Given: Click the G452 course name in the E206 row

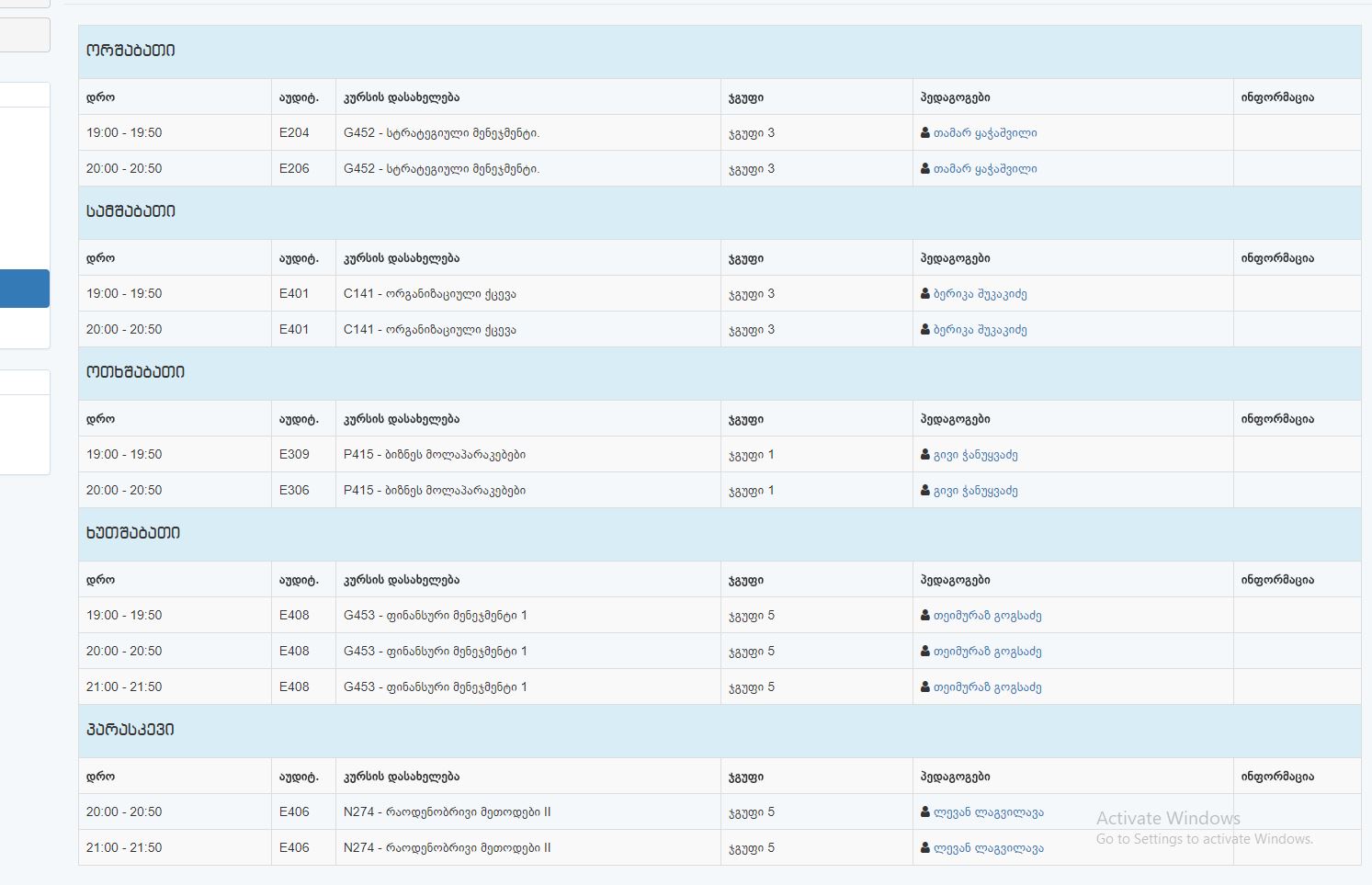Looking at the screenshot, I should point(441,169).
